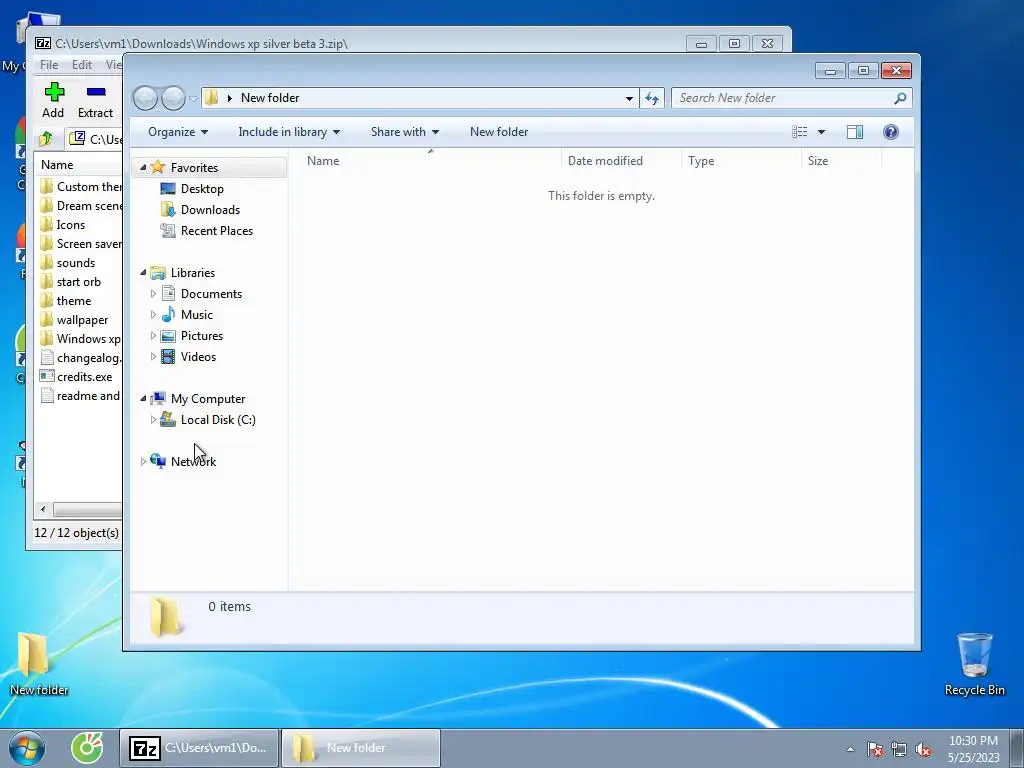The height and width of the screenshot is (768, 1024).
Task: Click the Action Center flag icon
Action: [875, 749]
